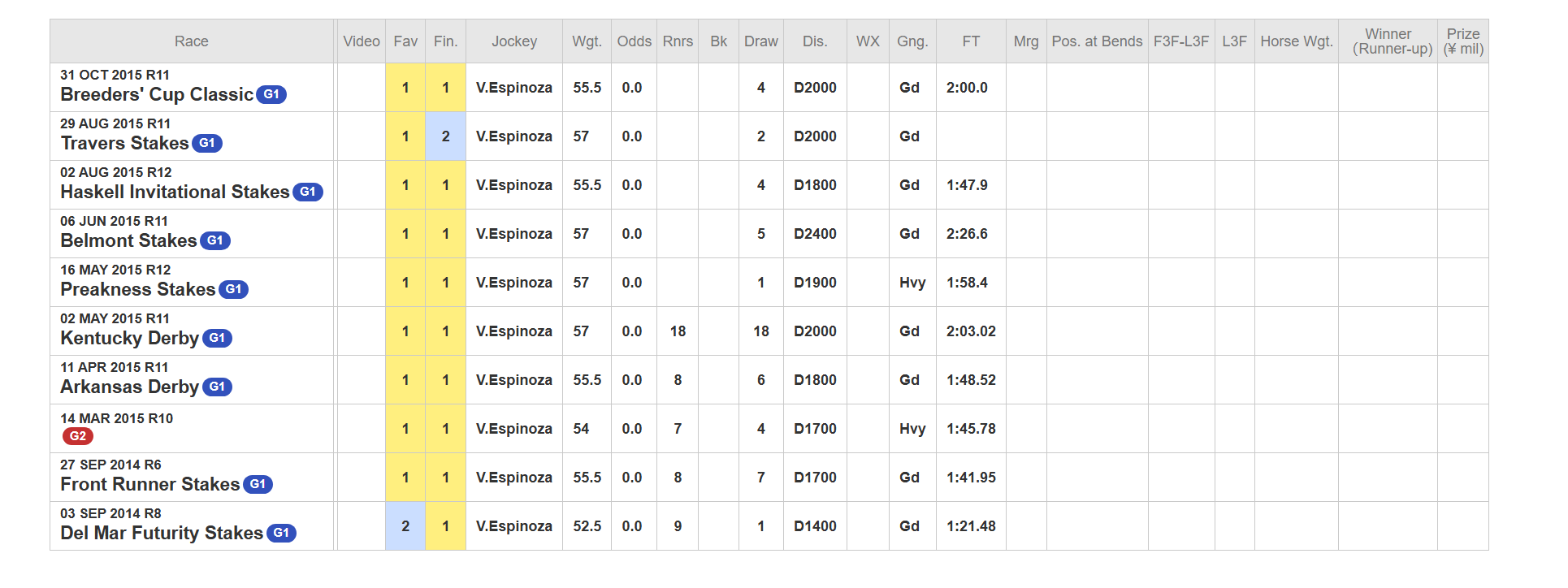Click the Fin. column header
This screenshot has width=1568, height=588.
tap(445, 41)
